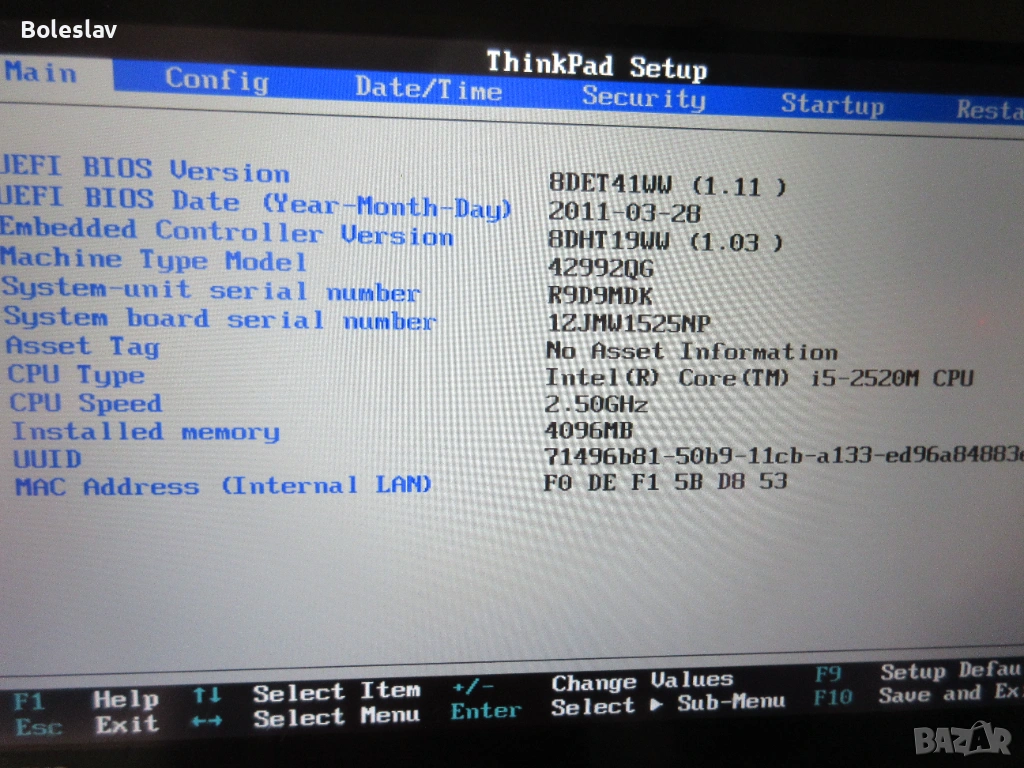Viewport: 1024px width, 768px height.
Task: Click the up/down arrows Select Item icon
Action: point(206,694)
